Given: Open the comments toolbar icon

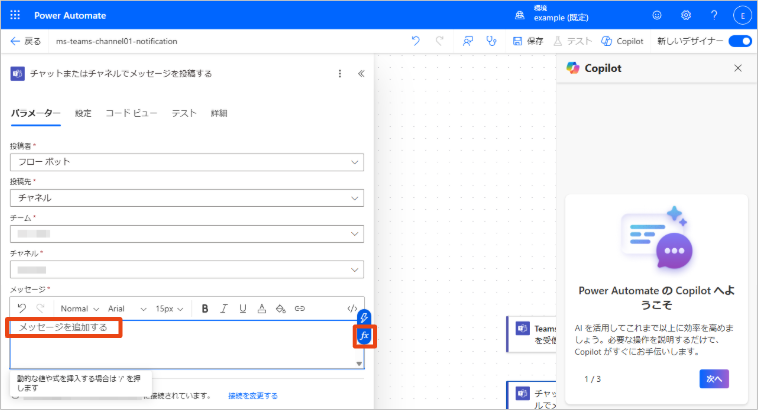Looking at the screenshot, I should coord(467,41).
